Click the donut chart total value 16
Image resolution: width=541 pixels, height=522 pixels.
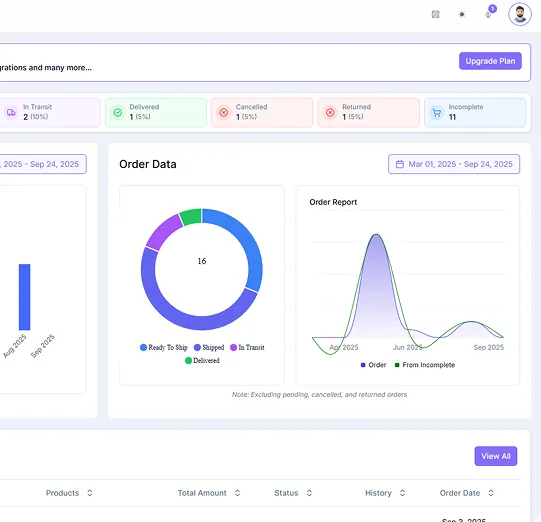[x=202, y=261]
